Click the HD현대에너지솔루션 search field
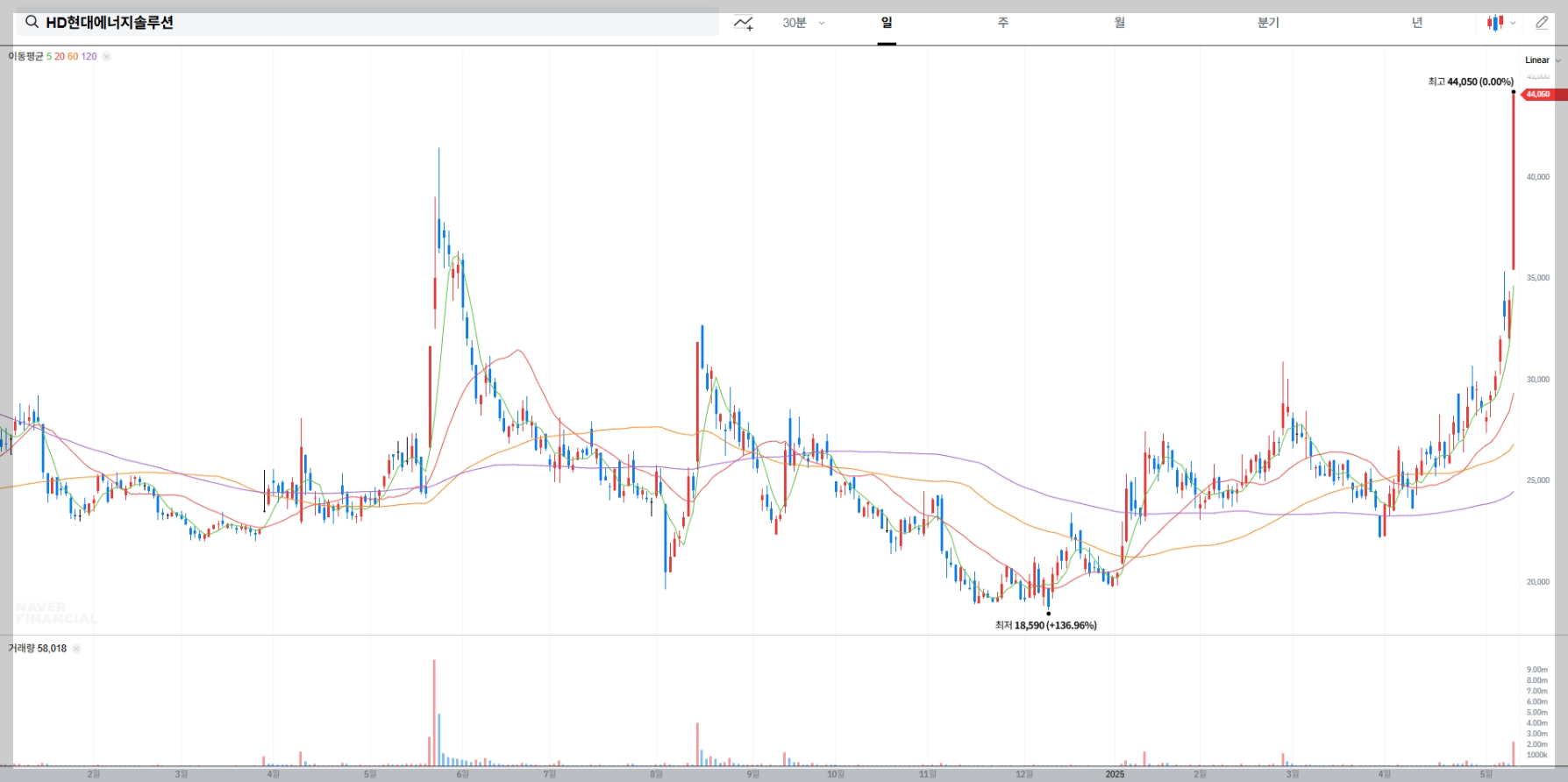The height and width of the screenshot is (782, 1568). pos(367,23)
